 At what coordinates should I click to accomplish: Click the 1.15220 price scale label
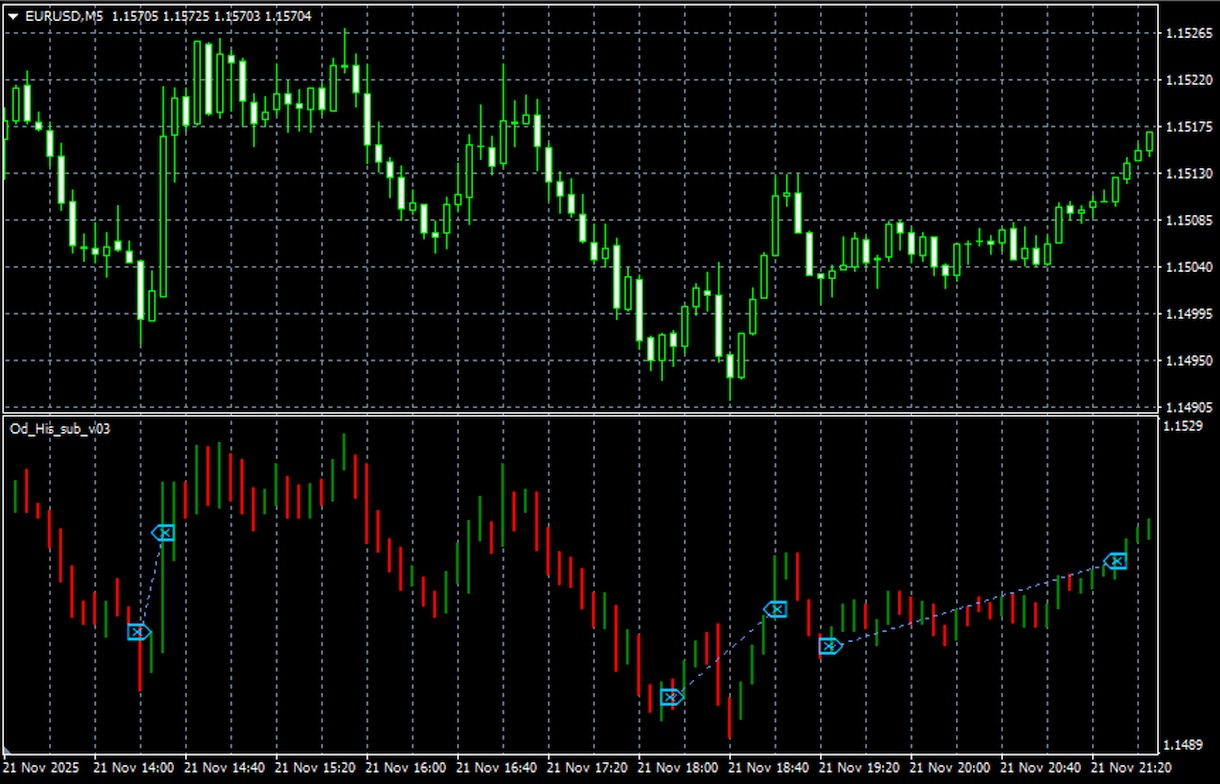pos(1187,80)
